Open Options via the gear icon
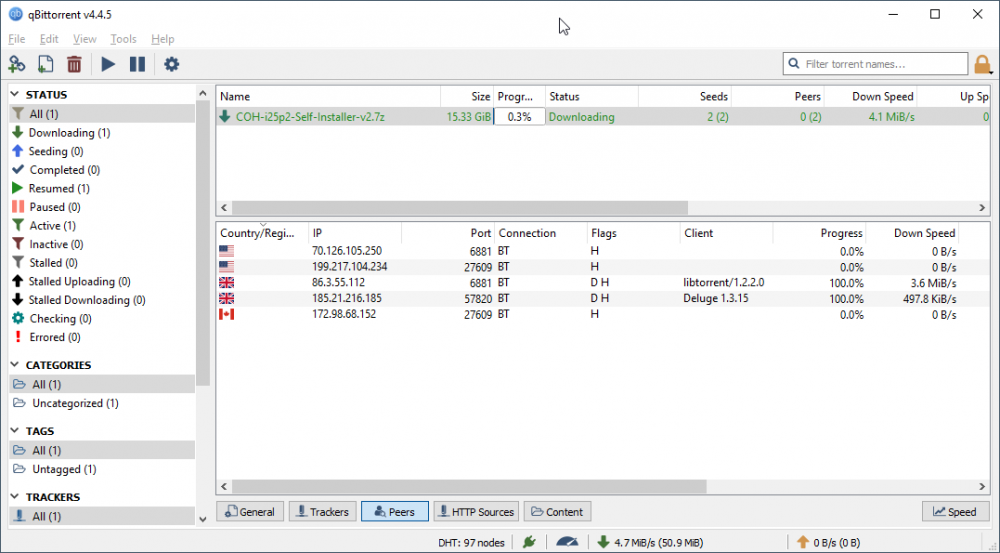Image resolution: width=1000 pixels, height=553 pixels. click(171, 64)
